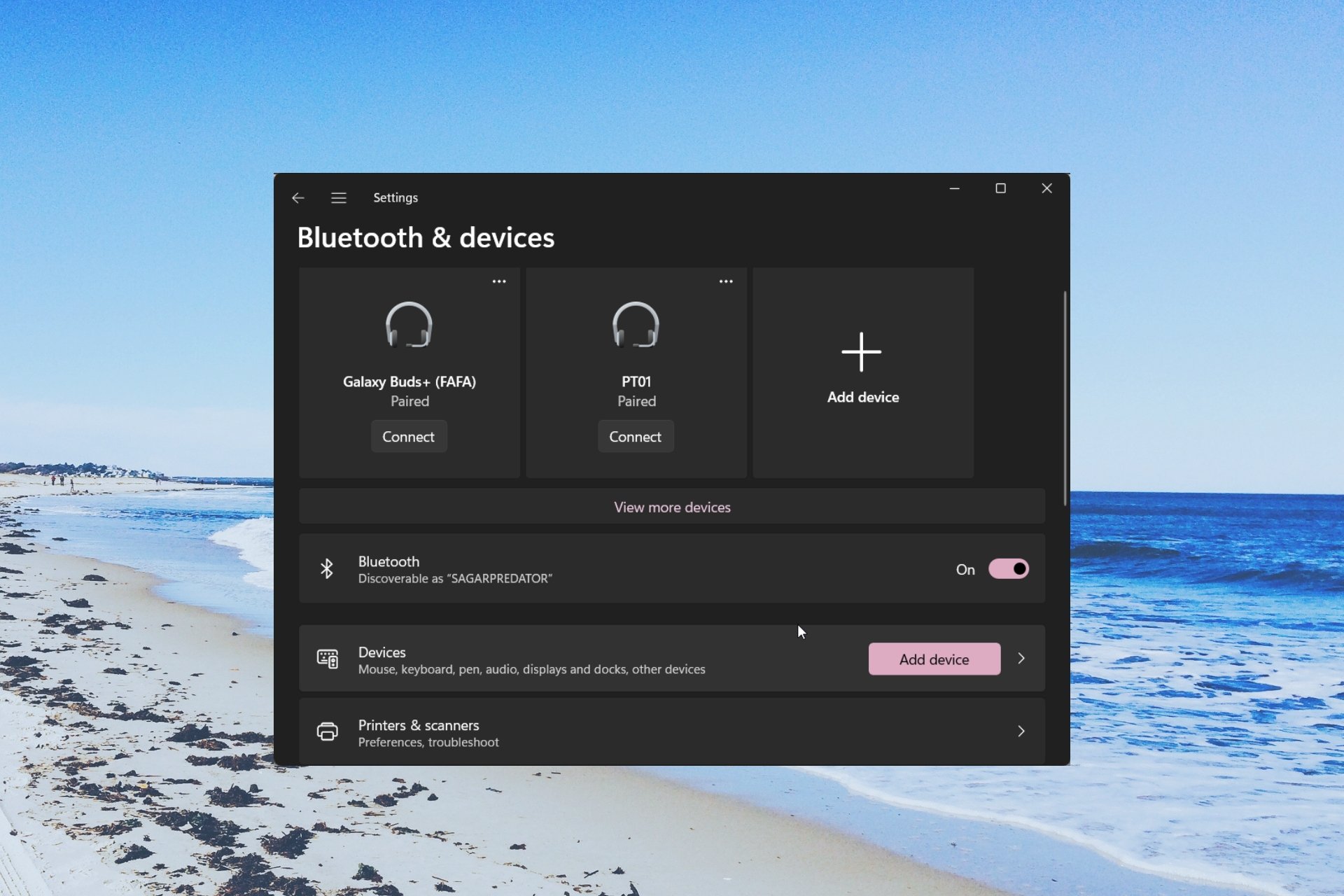Click the plus icon to add device

[x=862, y=352]
